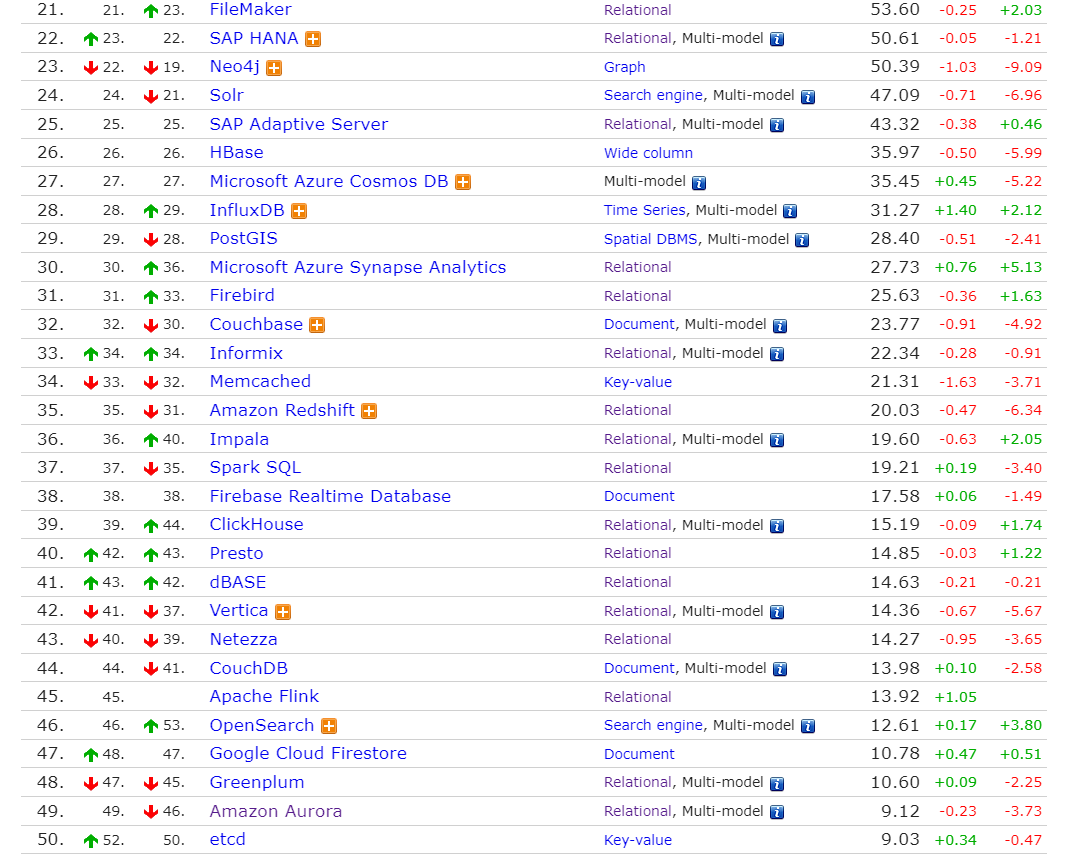1068x858 pixels.
Task: Click the info icon in the InfluxDB row
Action: pyautogui.click(x=790, y=211)
